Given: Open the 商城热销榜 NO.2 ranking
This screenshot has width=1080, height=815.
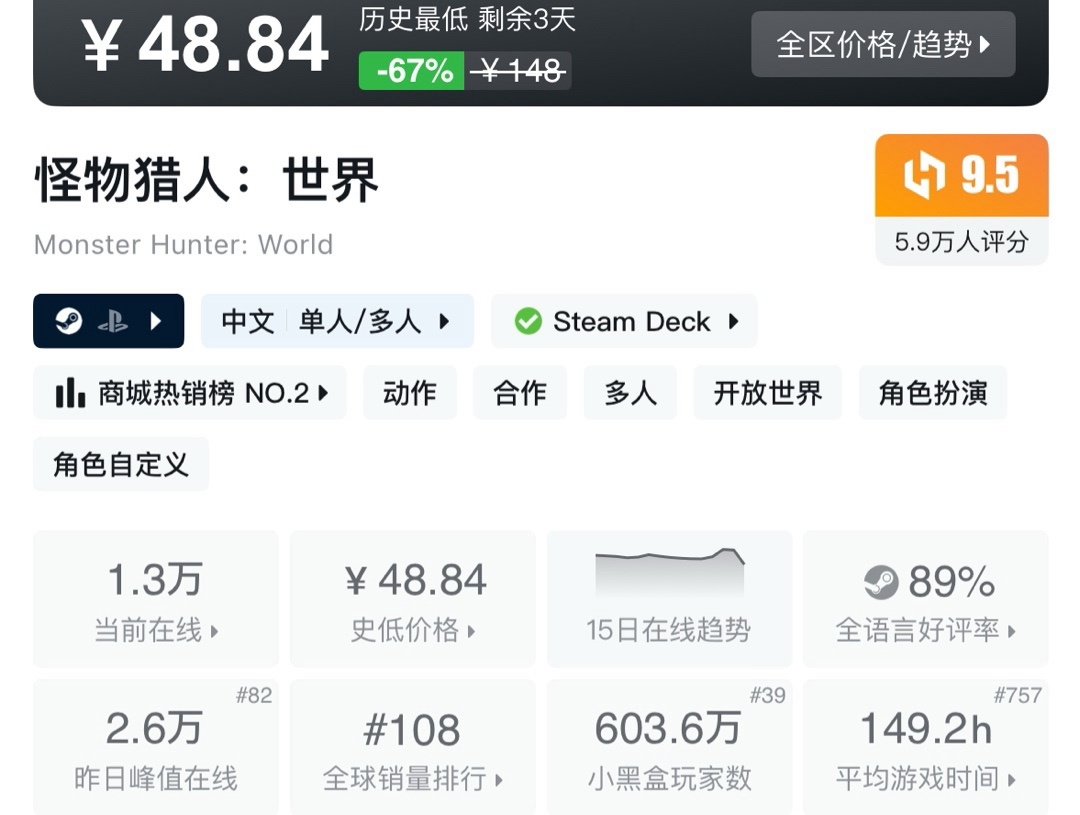Looking at the screenshot, I should tap(190, 393).
